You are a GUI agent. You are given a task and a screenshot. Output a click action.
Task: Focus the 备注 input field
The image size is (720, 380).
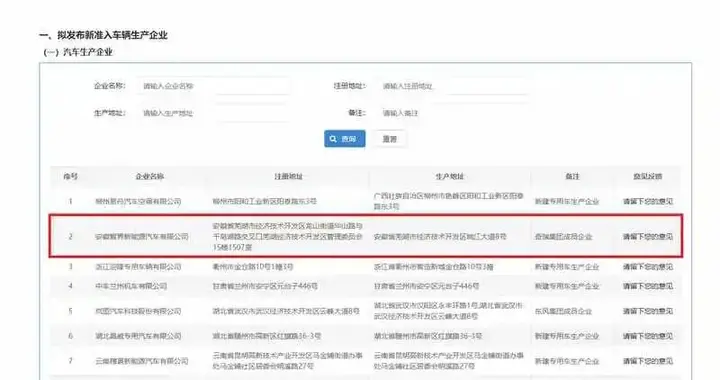[454, 113]
